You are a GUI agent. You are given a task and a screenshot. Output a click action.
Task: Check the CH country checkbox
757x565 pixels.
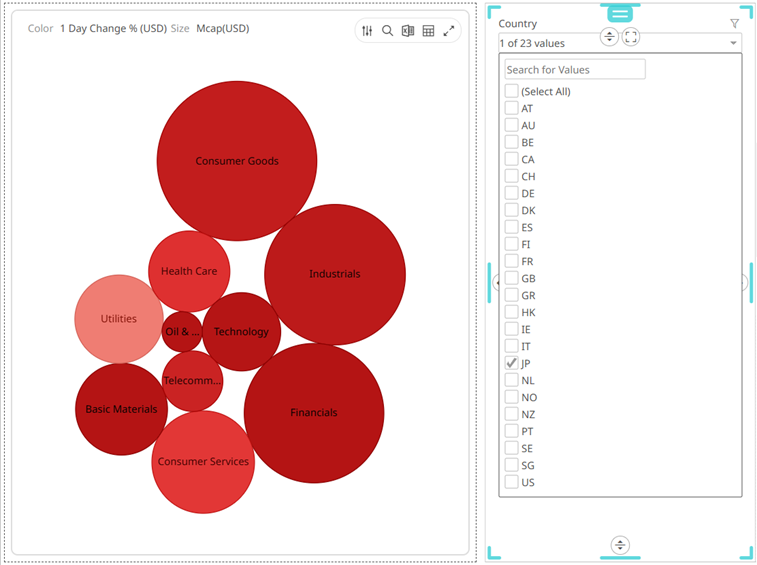pos(511,176)
